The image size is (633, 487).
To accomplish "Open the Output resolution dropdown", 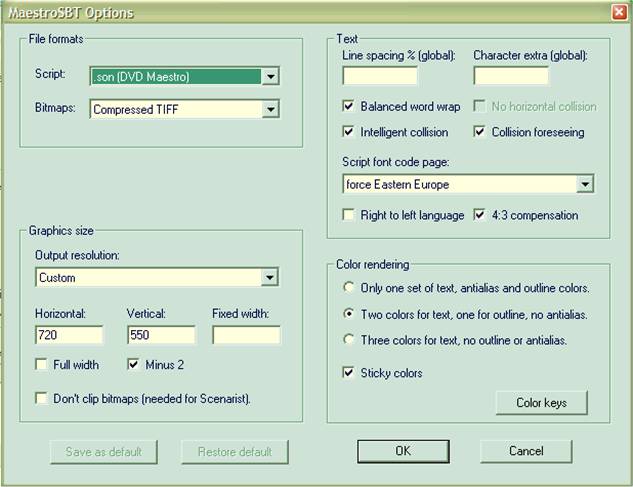I will point(157,277).
